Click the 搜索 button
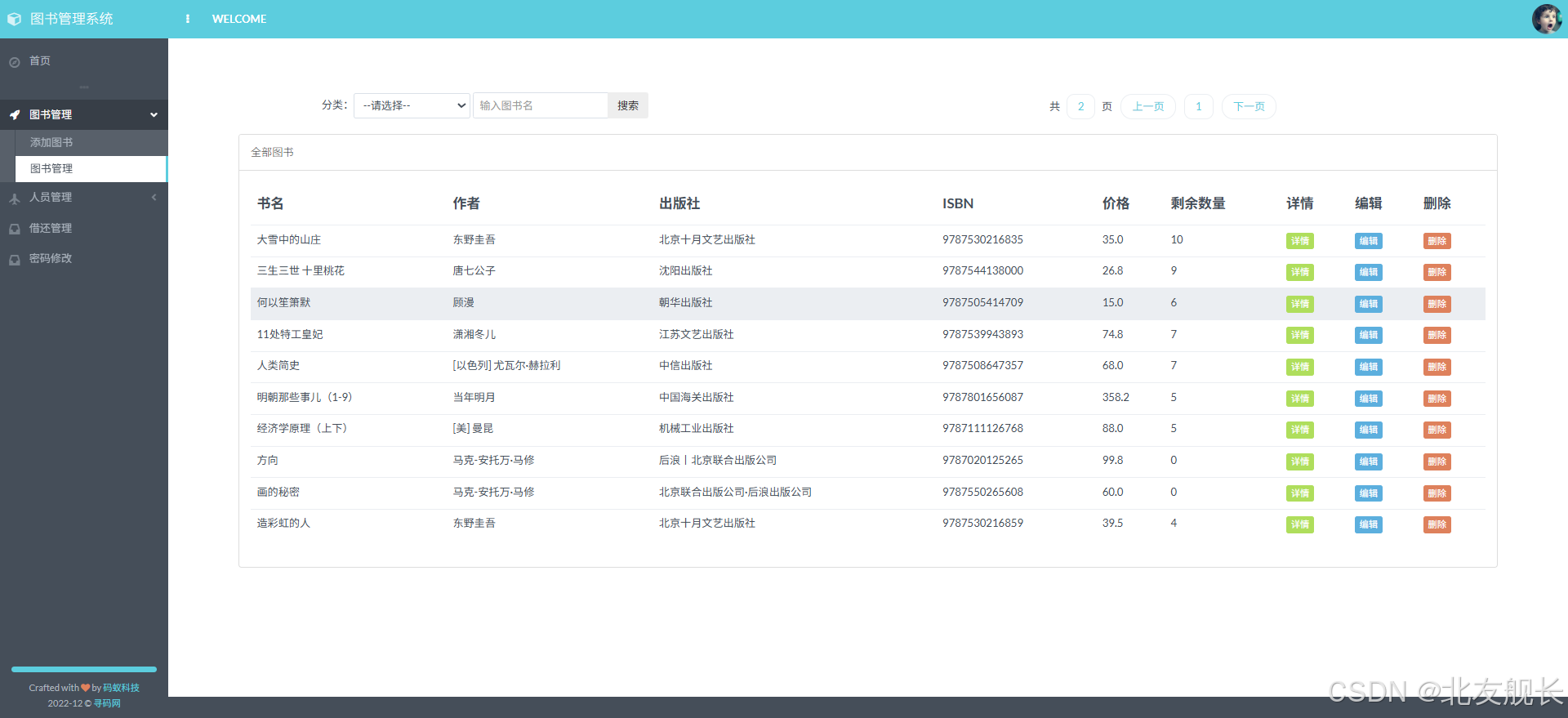 628,105
